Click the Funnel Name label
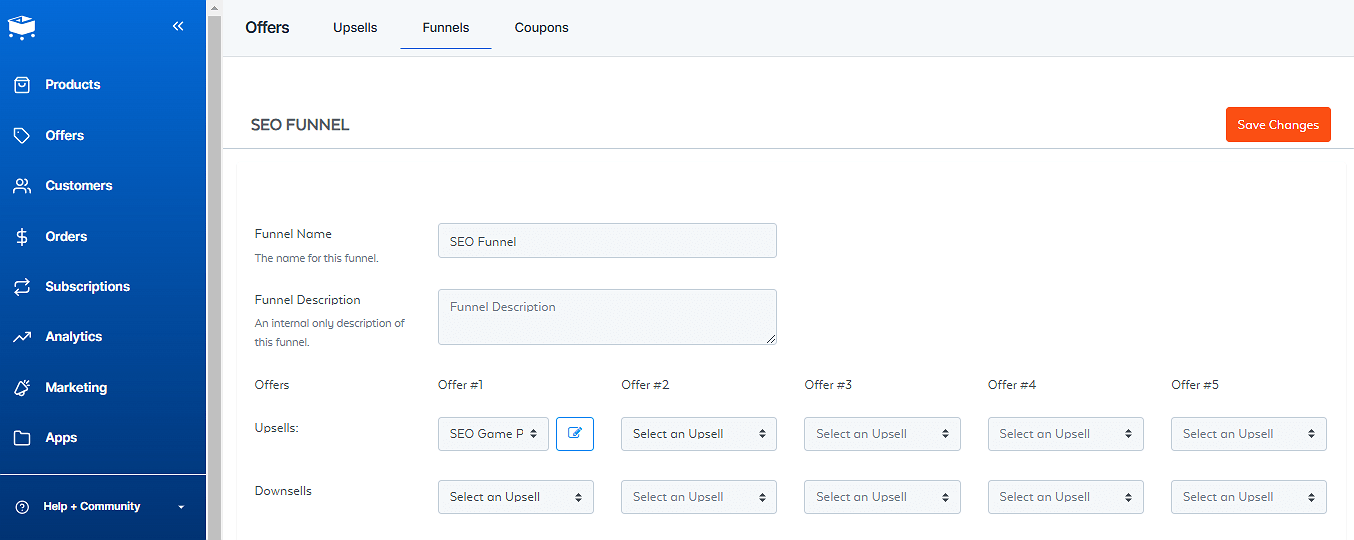The width and height of the screenshot is (1354, 540). [x=293, y=234]
